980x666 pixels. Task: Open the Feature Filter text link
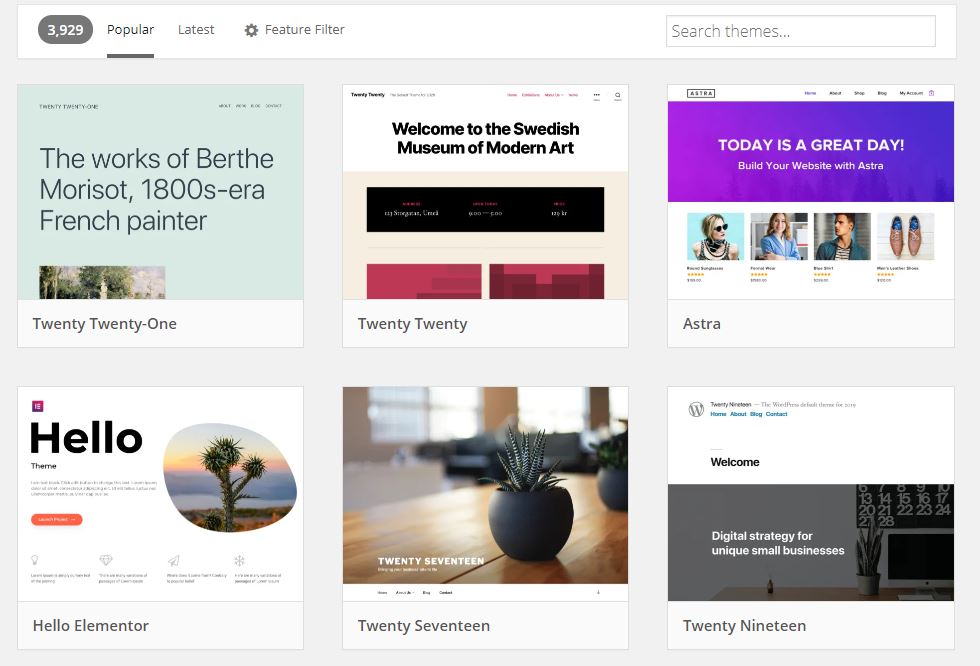click(304, 29)
